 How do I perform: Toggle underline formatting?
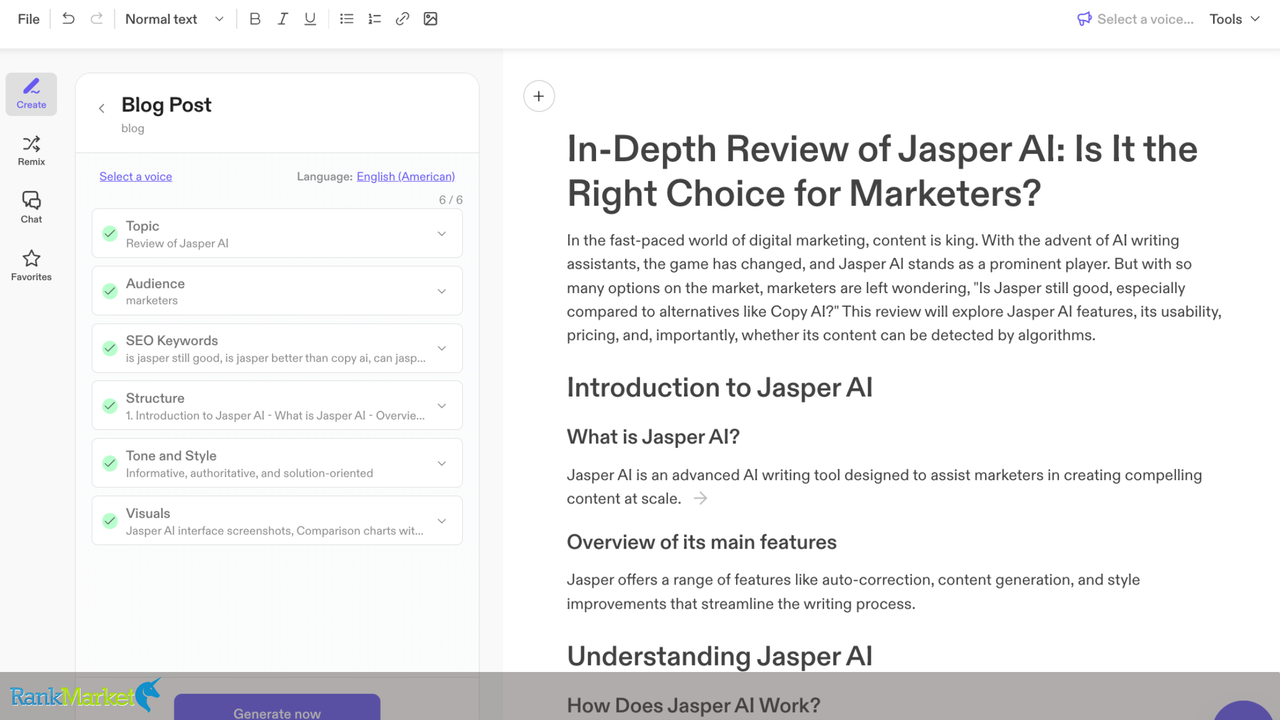coord(310,19)
